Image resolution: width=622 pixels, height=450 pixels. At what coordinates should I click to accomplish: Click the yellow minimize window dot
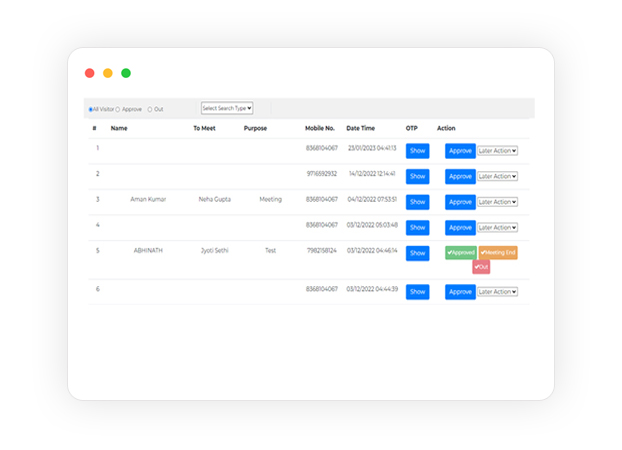tap(108, 73)
